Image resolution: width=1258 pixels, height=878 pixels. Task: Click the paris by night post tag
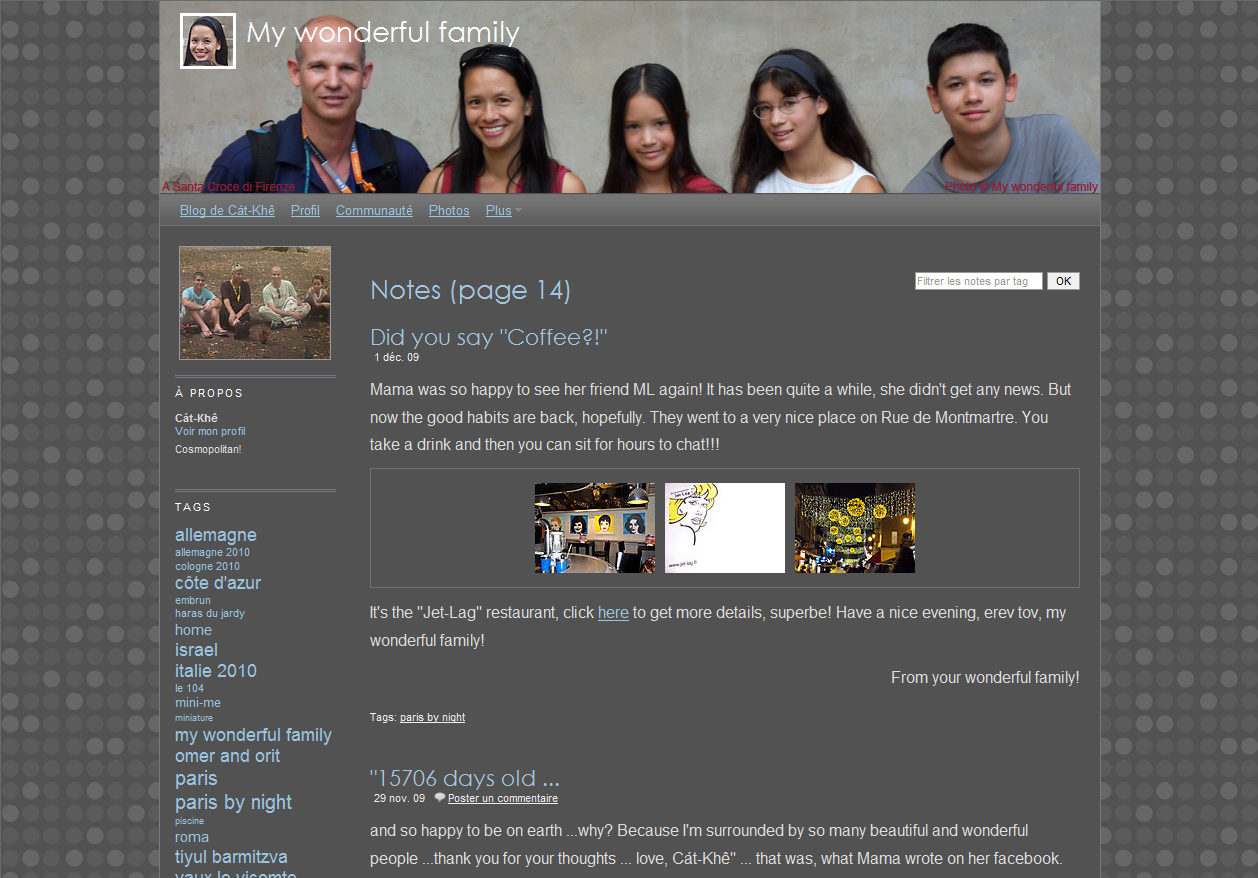pos(432,717)
